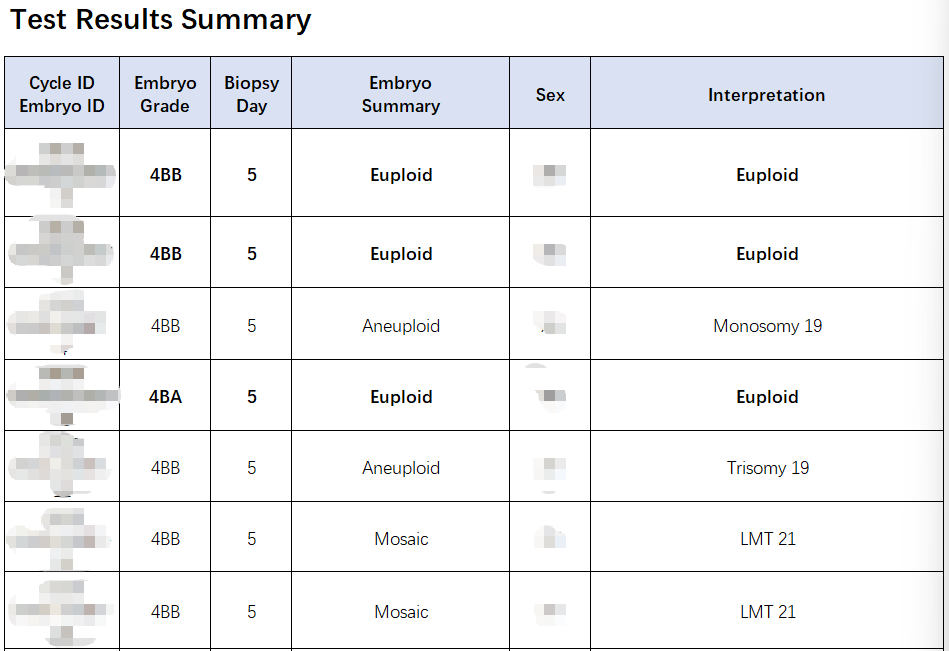Select the first row's Euploid interpretation cell
The height and width of the screenshot is (651, 949).
click(x=767, y=175)
